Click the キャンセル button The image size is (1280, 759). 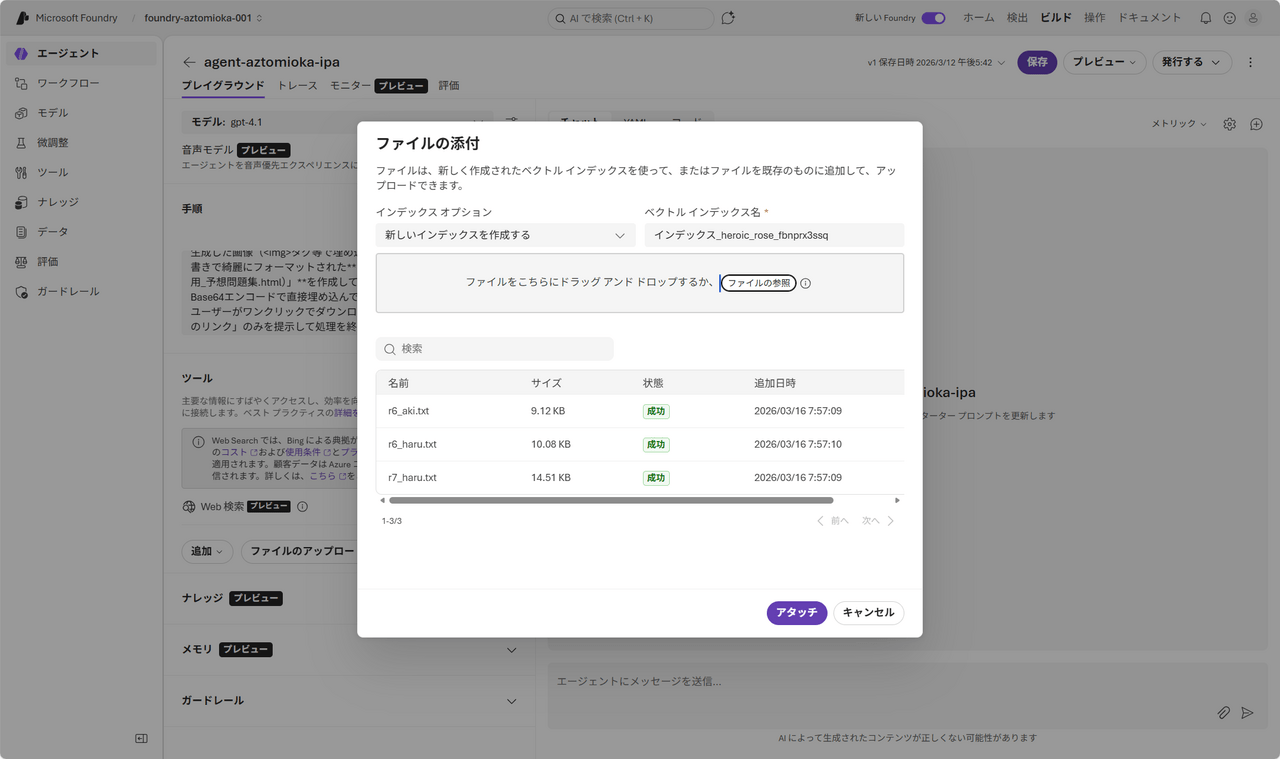[868, 612]
